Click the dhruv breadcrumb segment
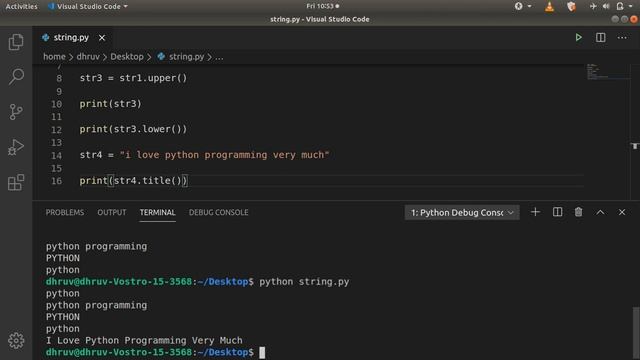 click(88, 57)
